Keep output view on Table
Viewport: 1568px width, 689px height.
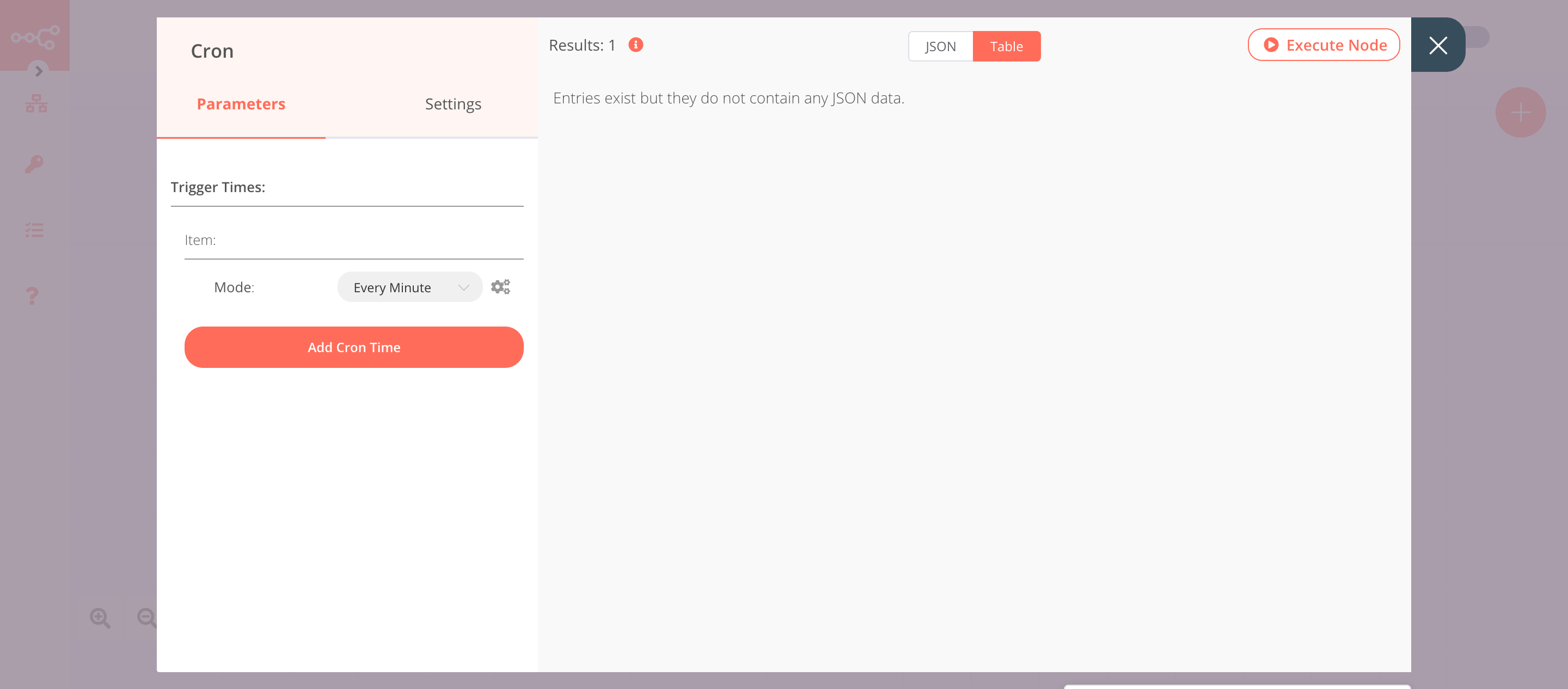(1006, 46)
